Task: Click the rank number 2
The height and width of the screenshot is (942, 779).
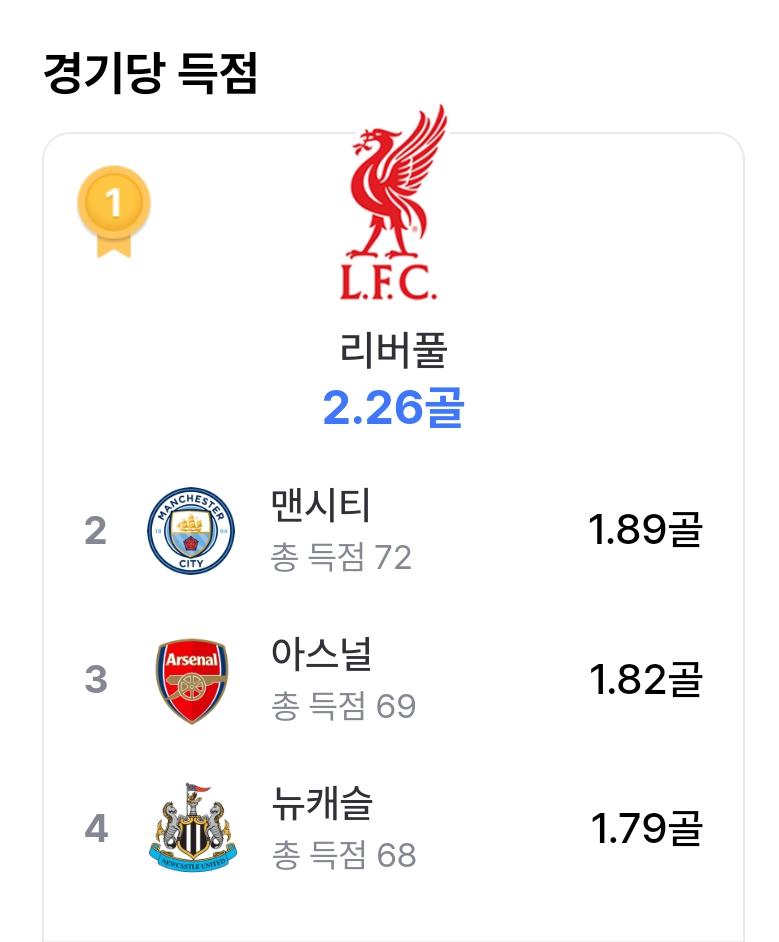Action: tap(95, 531)
